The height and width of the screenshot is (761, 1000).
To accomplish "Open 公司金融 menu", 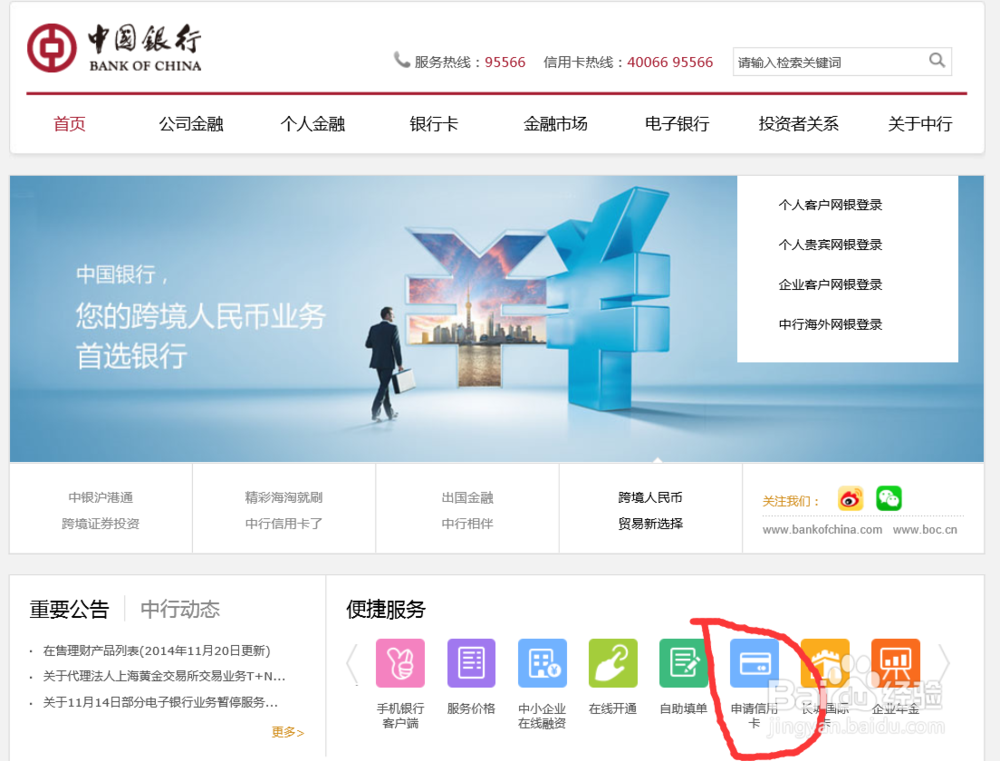I will tap(191, 124).
